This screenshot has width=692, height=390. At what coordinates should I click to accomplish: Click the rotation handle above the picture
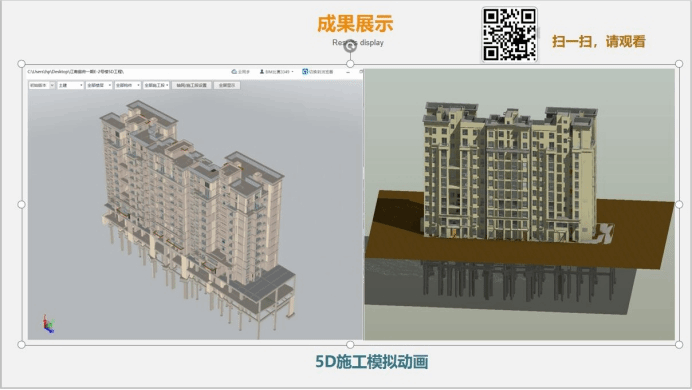350,45
